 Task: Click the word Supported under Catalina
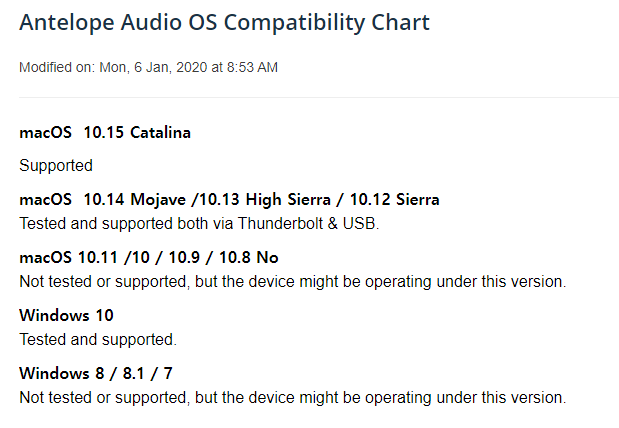pos(56,165)
